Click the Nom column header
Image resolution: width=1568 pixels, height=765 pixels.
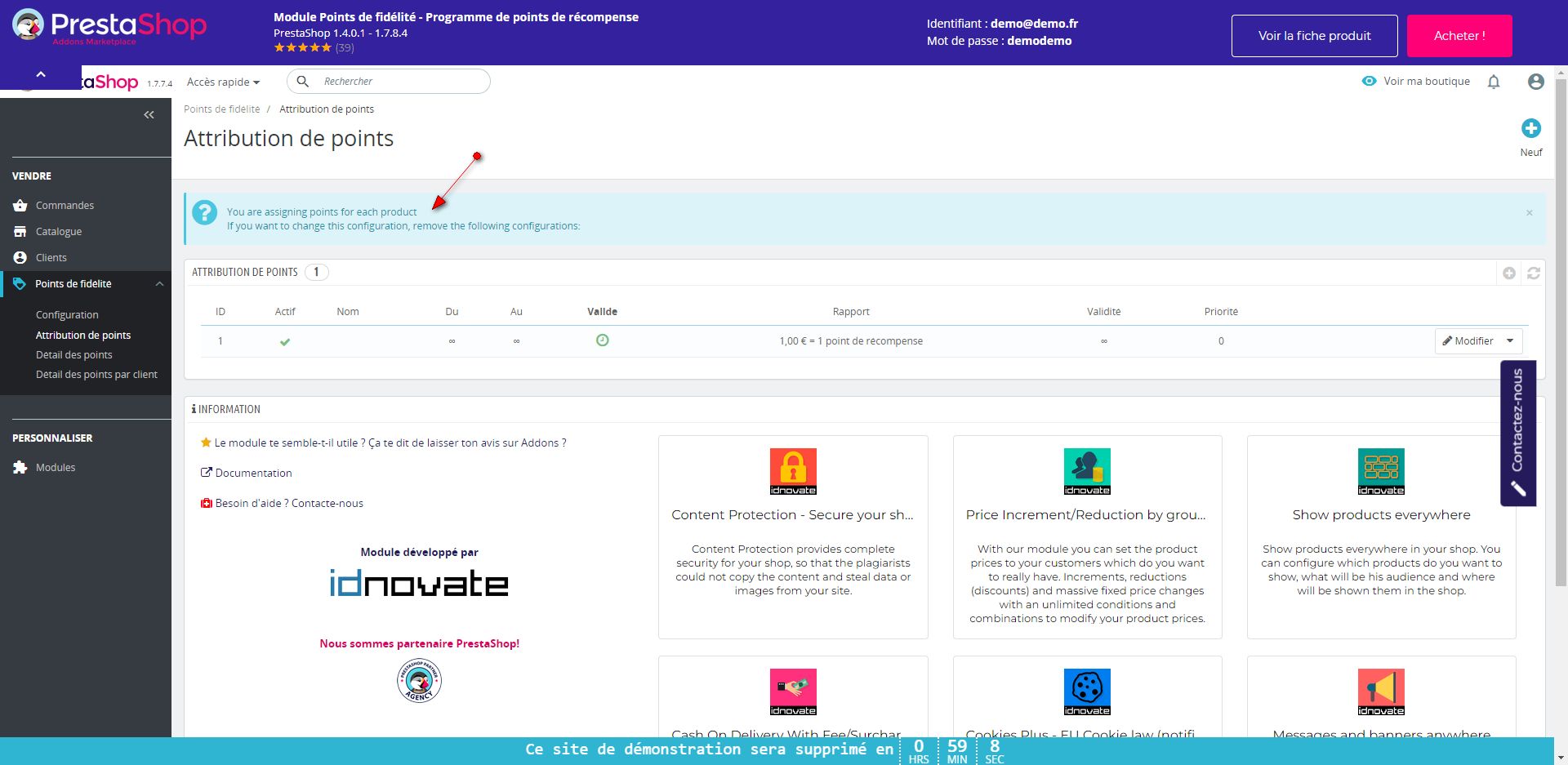click(x=348, y=312)
